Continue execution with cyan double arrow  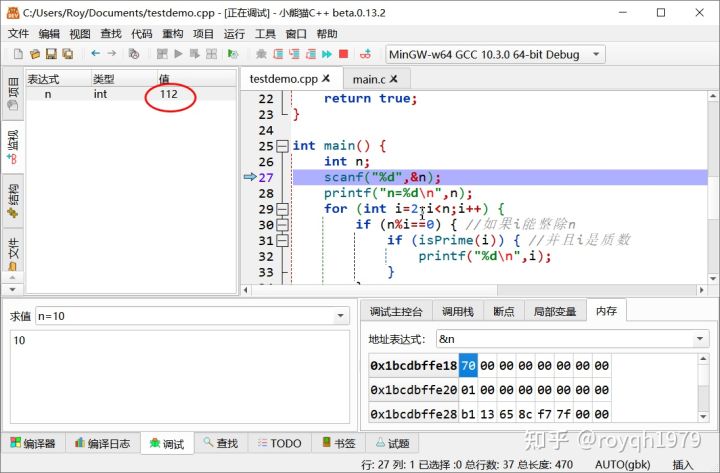click(x=327, y=54)
